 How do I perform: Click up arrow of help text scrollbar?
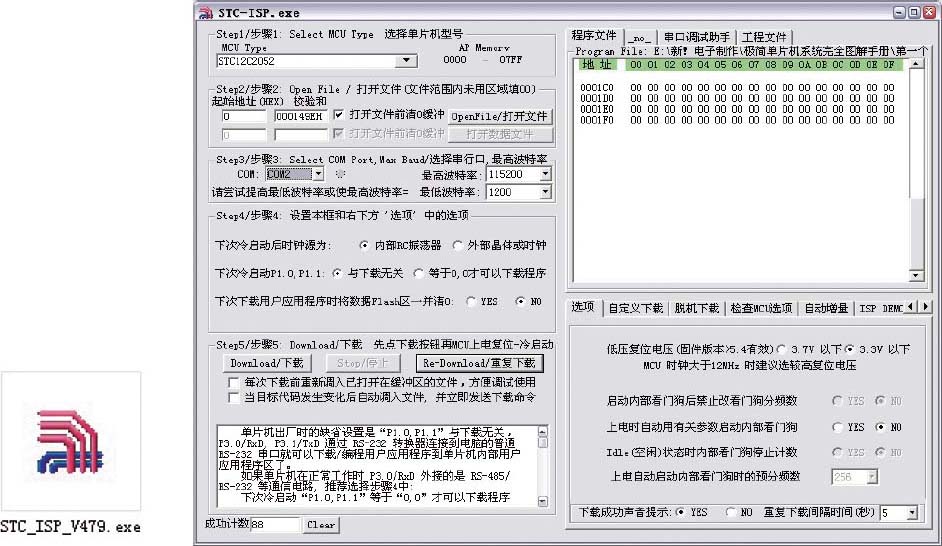pyautogui.click(x=542, y=431)
